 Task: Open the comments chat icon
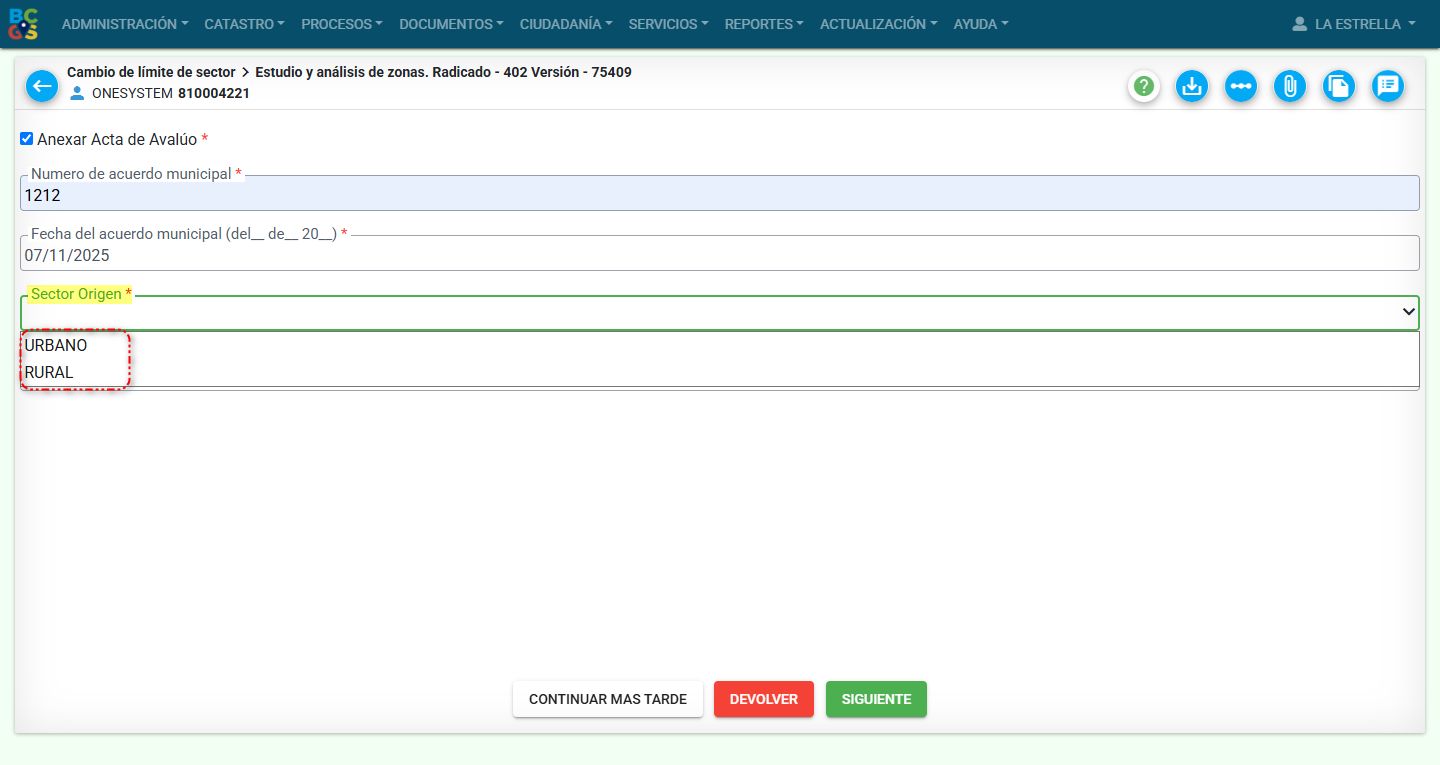click(x=1388, y=87)
